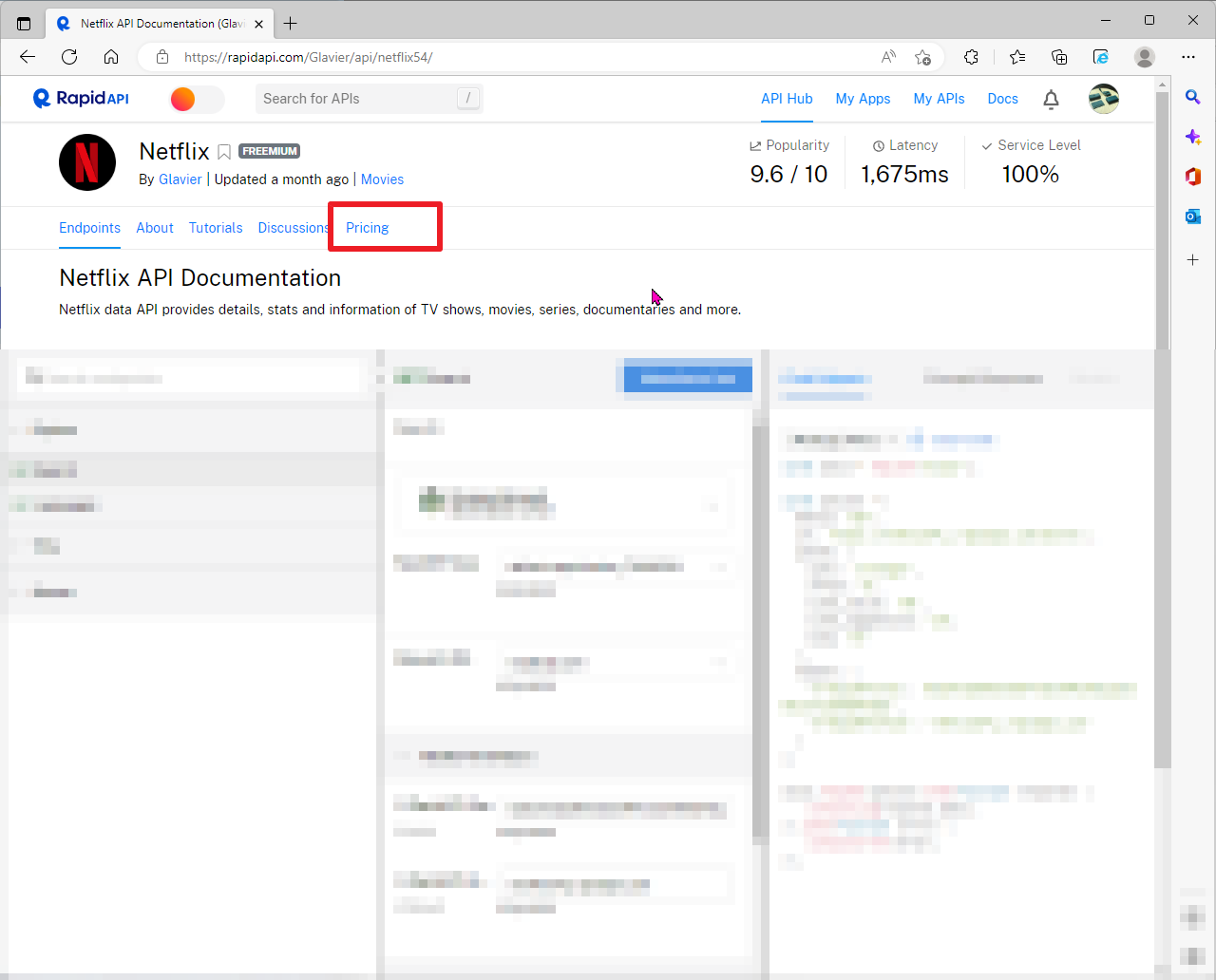Click the RapidAPI logo
This screenshot has height=980, width=1216.
[81, 99]
